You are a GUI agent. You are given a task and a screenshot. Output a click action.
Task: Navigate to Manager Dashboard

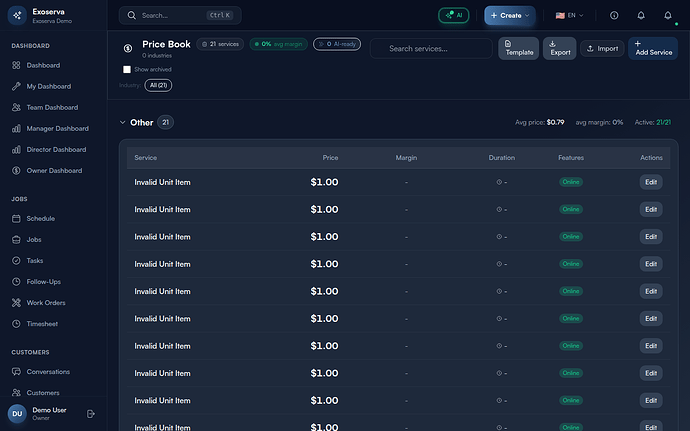point(57,128)
